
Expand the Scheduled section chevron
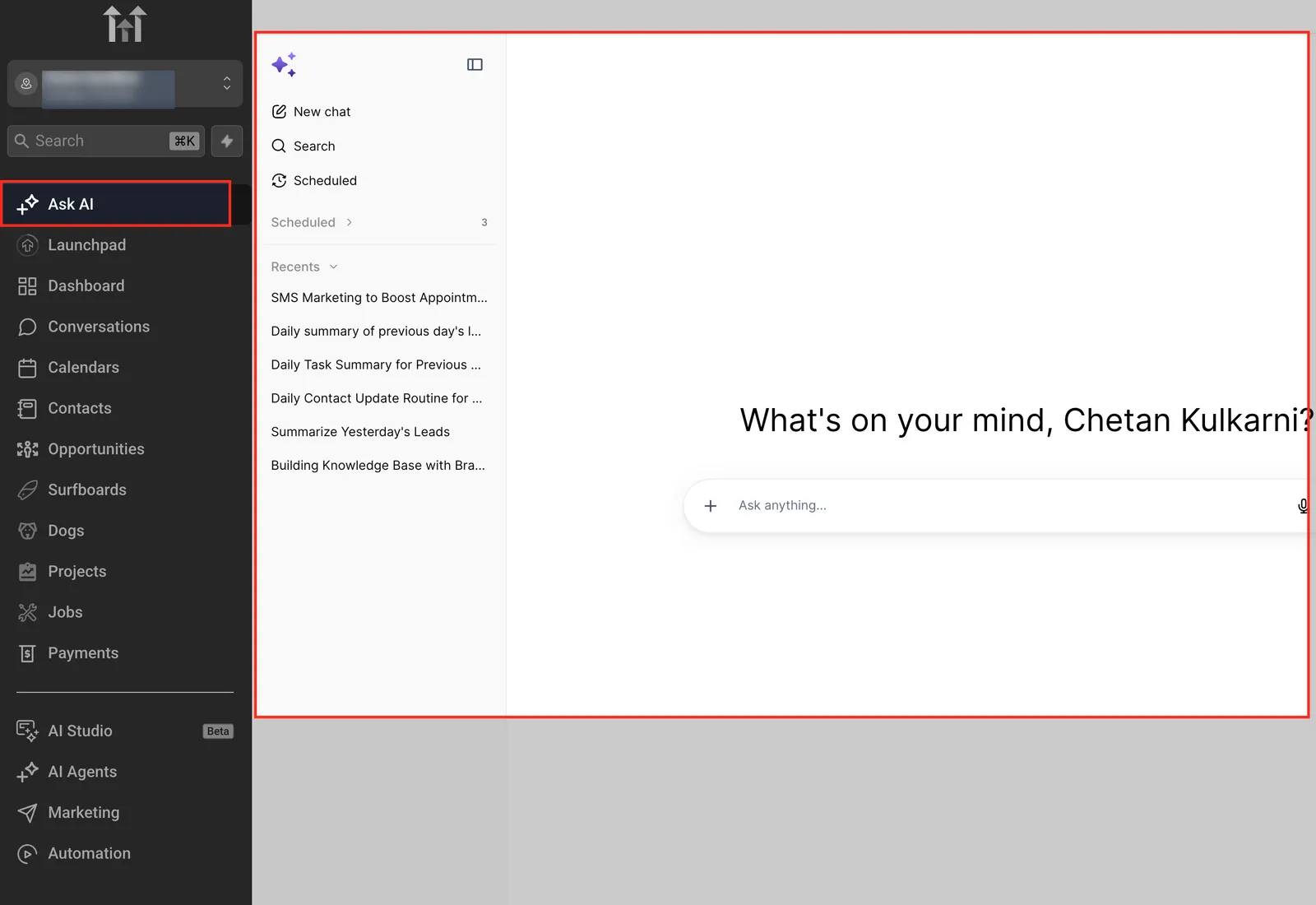[350, 222]
